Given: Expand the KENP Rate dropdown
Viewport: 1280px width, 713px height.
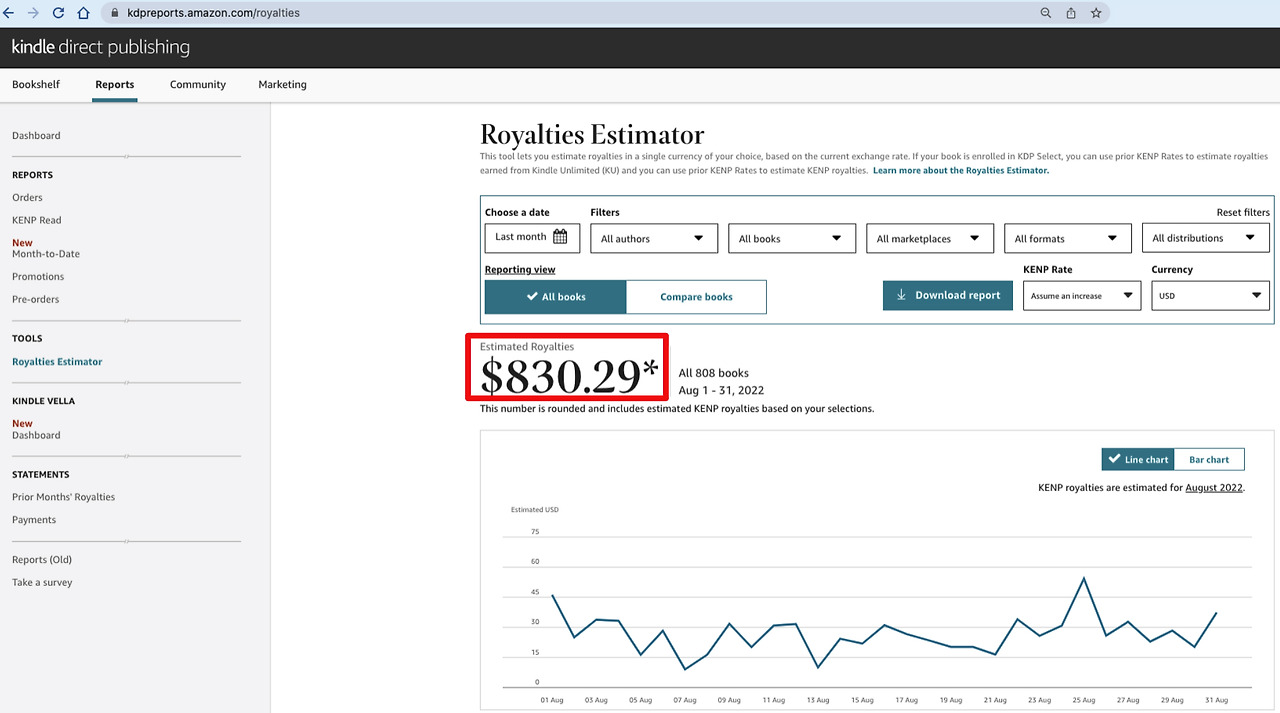Looking at the screenshot, I should tap(1082, 295).
